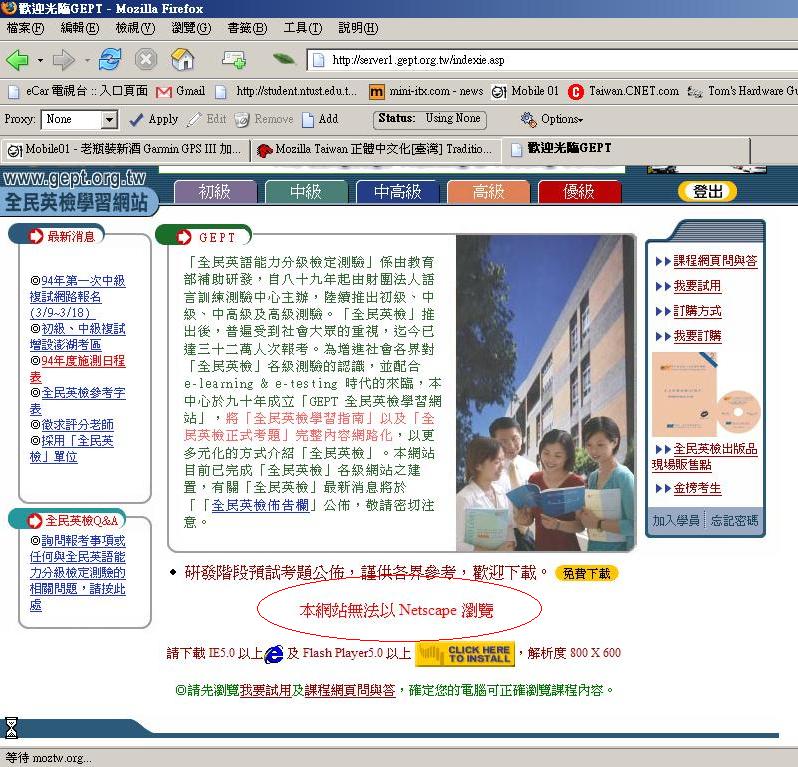Click the new tab toolbar icon

(x=234, y=60)
